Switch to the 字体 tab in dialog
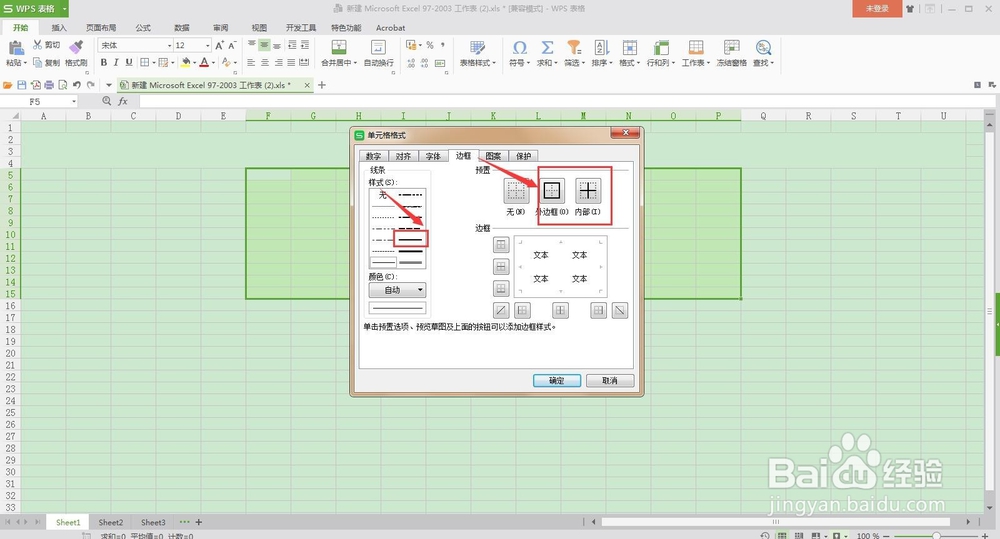The image size is (1000, 539). coord(433,156)
